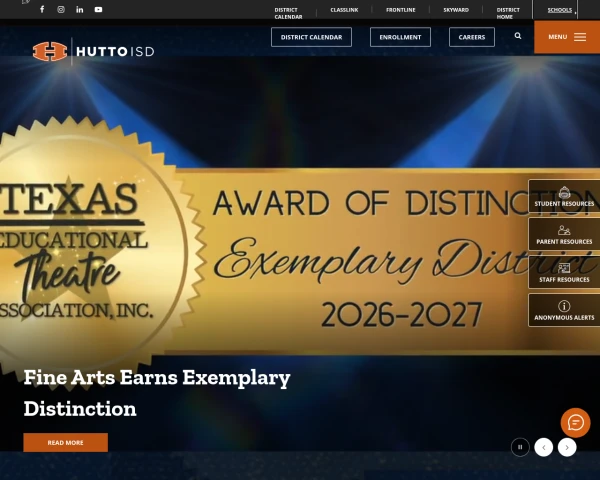600x480 pixels.
Task: Open Student Resources backpack tile
Action: pos(564,196)
